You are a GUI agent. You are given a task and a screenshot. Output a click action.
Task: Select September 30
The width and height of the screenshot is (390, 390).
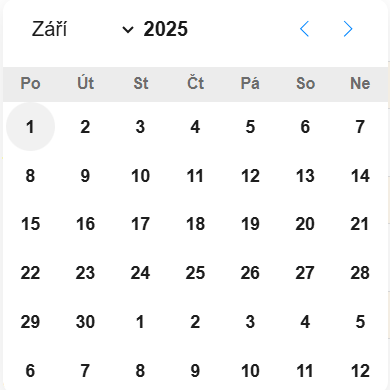coord(85,322)
